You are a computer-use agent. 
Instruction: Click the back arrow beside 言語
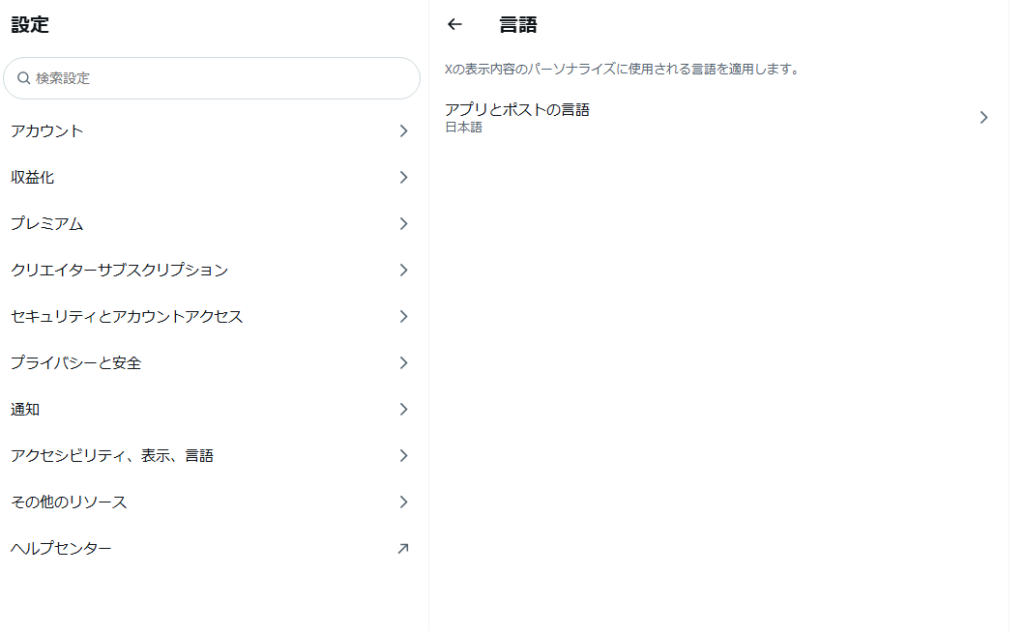click(455, 25)
